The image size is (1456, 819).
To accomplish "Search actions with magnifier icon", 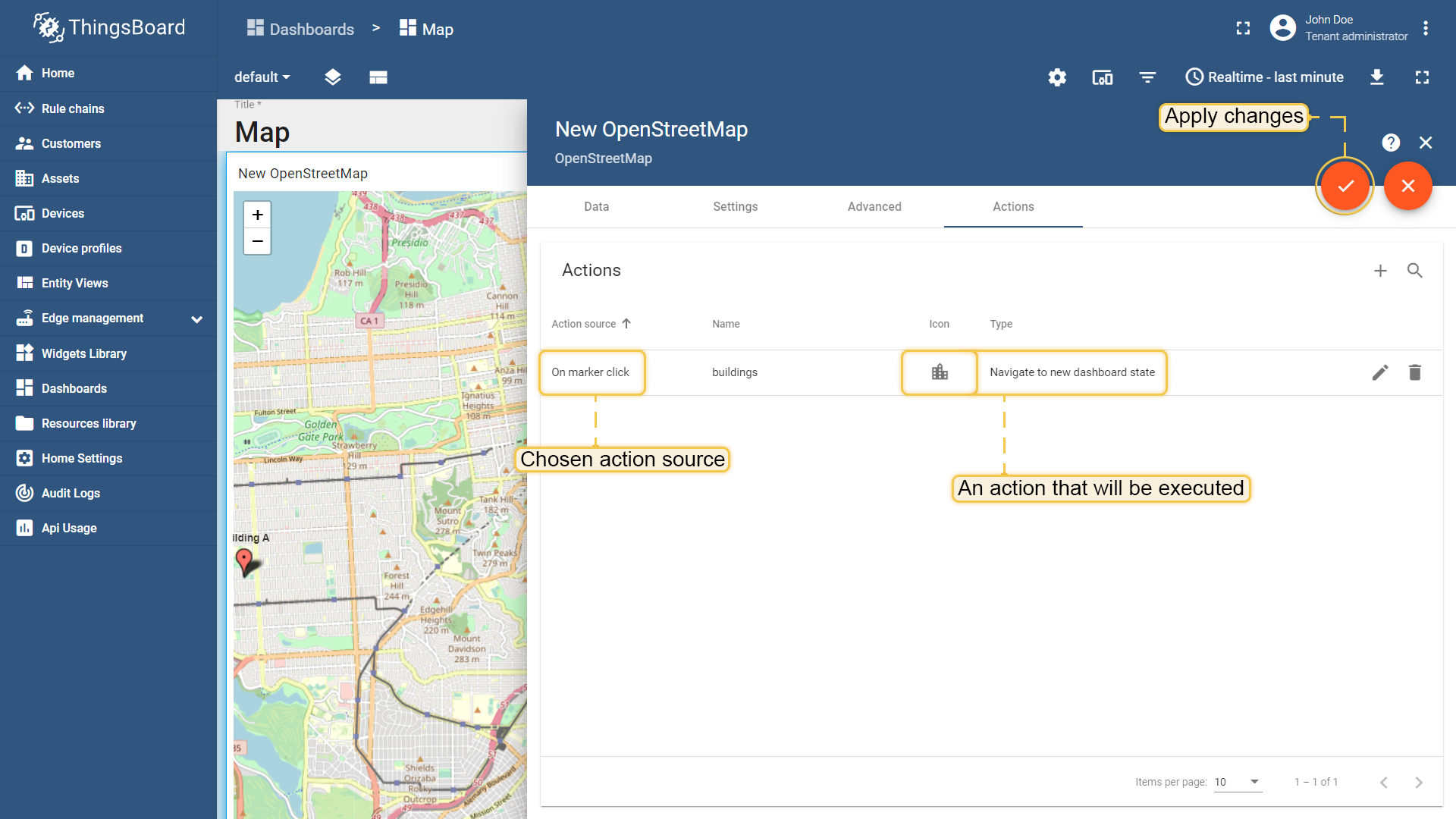I will (x=1414, y=271).
